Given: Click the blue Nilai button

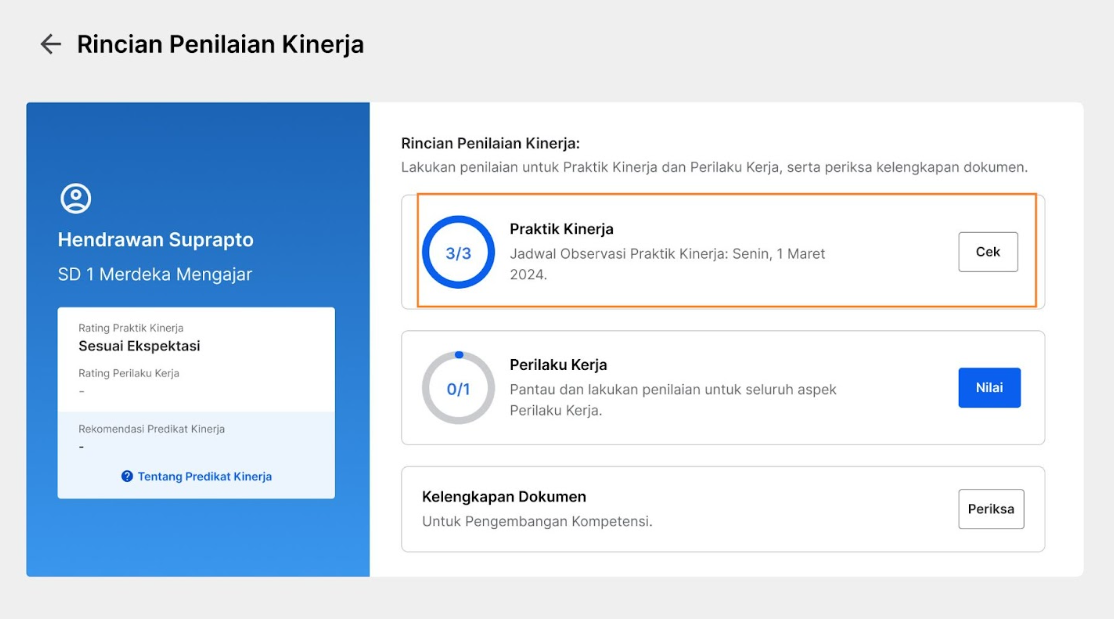Looking at the screenshot, I should (989, 387).
